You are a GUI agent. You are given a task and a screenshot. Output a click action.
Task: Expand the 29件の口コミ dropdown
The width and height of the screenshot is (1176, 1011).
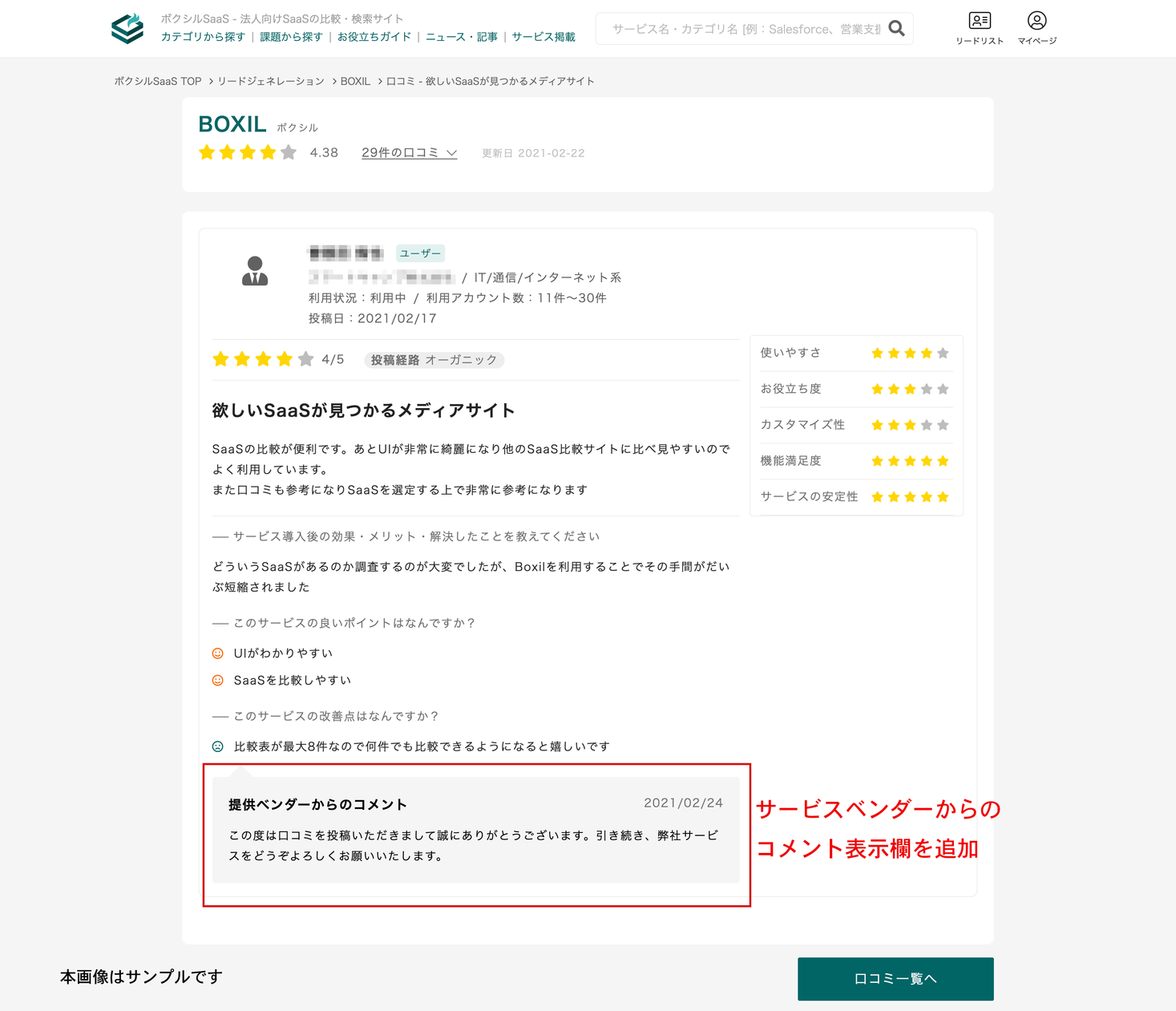click(x=409, y=152)
